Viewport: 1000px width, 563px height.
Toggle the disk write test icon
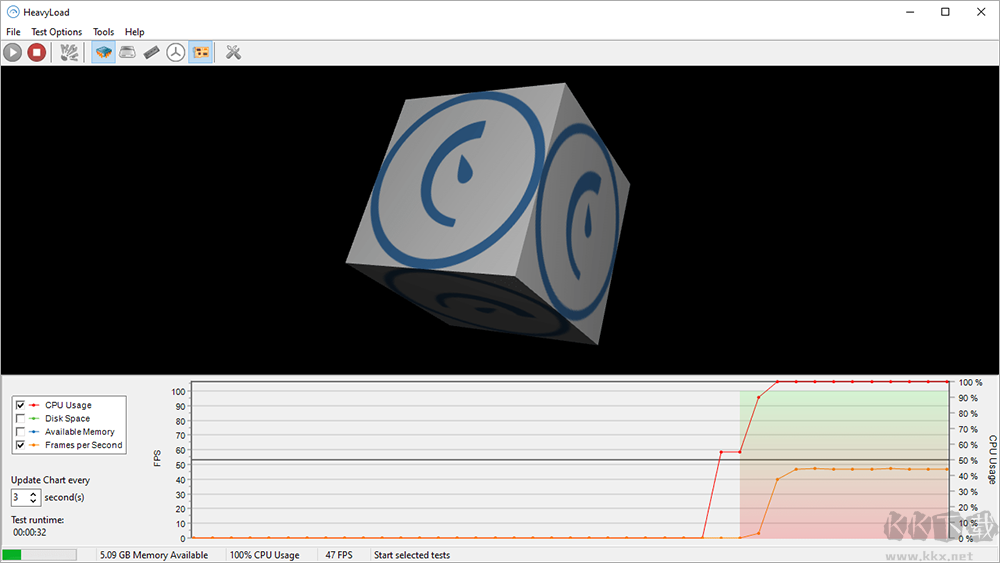[x=128, y=52]
